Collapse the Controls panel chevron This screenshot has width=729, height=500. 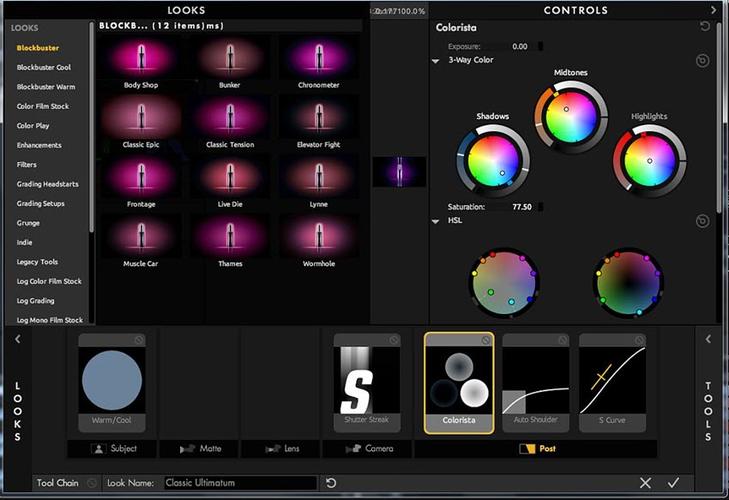(713, 10)
